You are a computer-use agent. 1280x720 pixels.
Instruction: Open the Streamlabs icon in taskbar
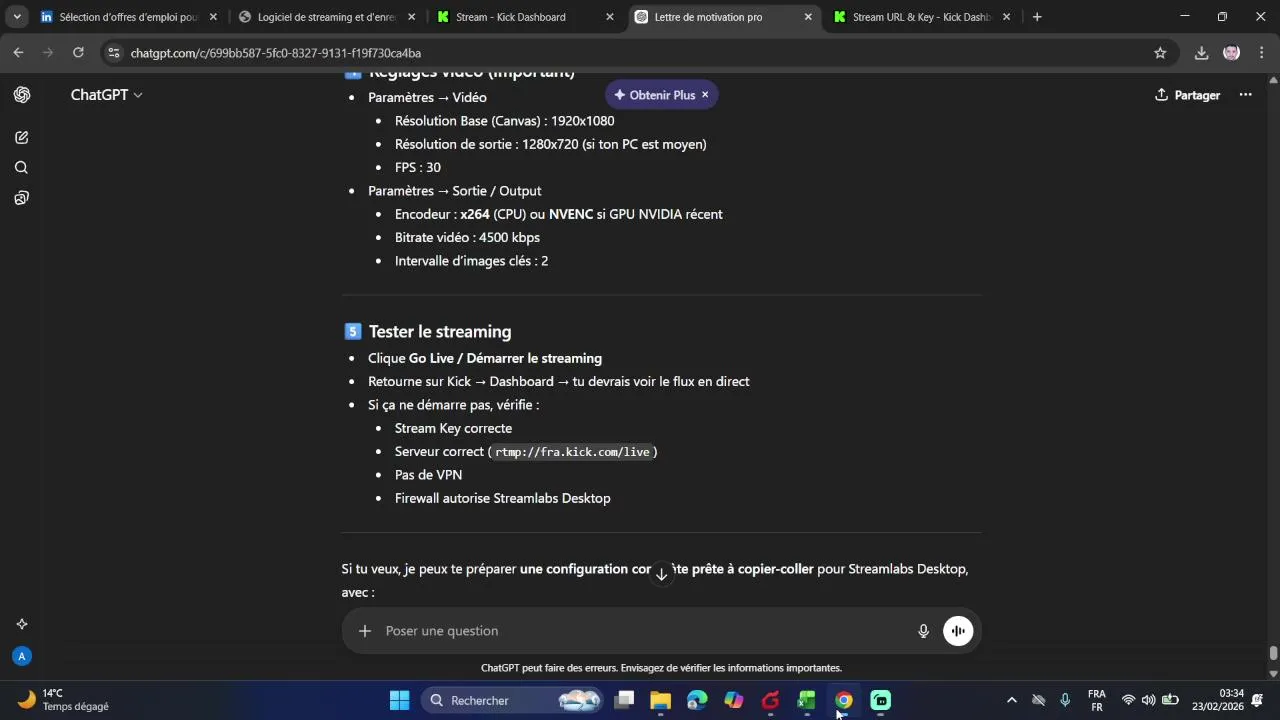(x=880, y=701)
